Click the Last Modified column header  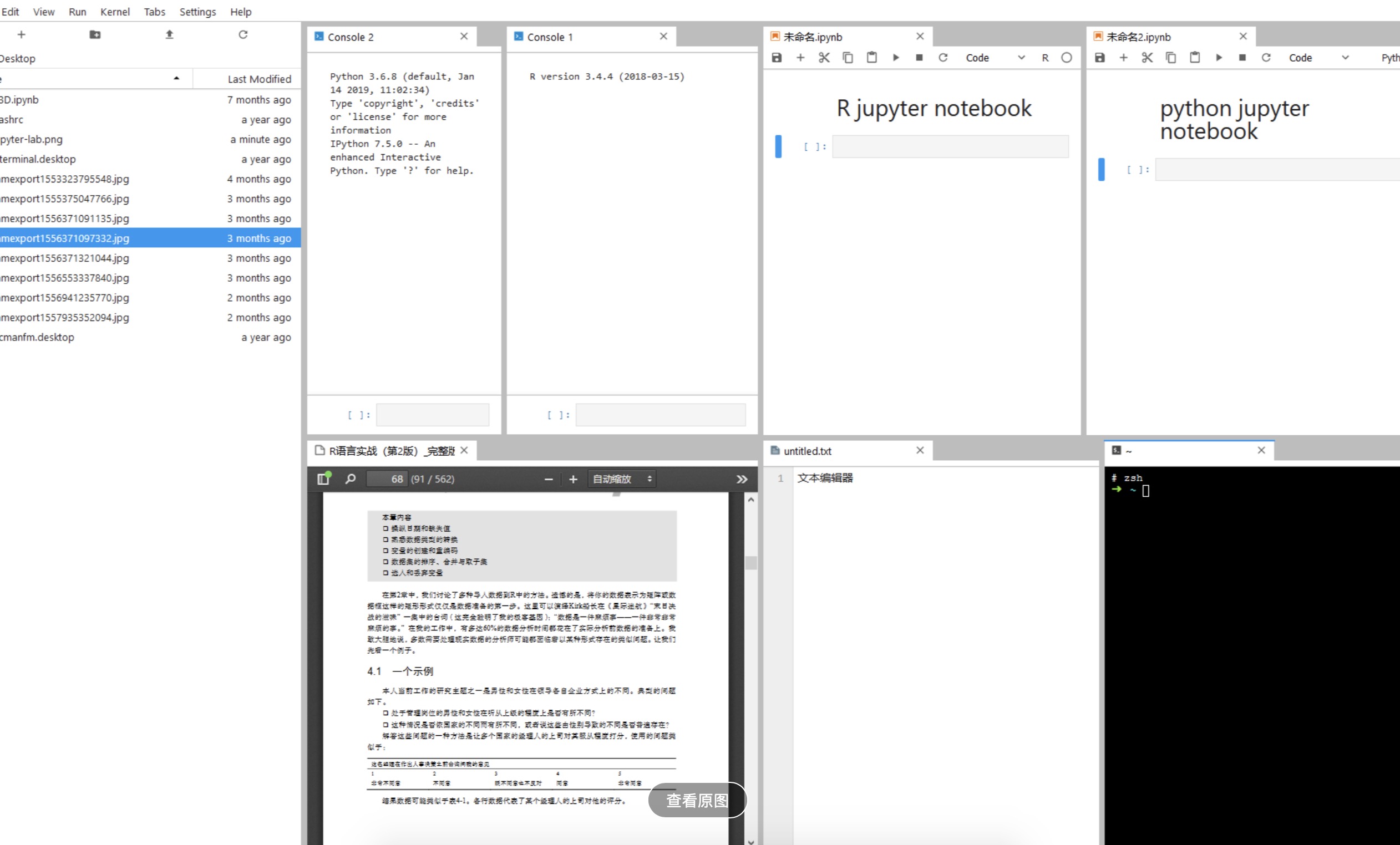(x=259, y=79)
